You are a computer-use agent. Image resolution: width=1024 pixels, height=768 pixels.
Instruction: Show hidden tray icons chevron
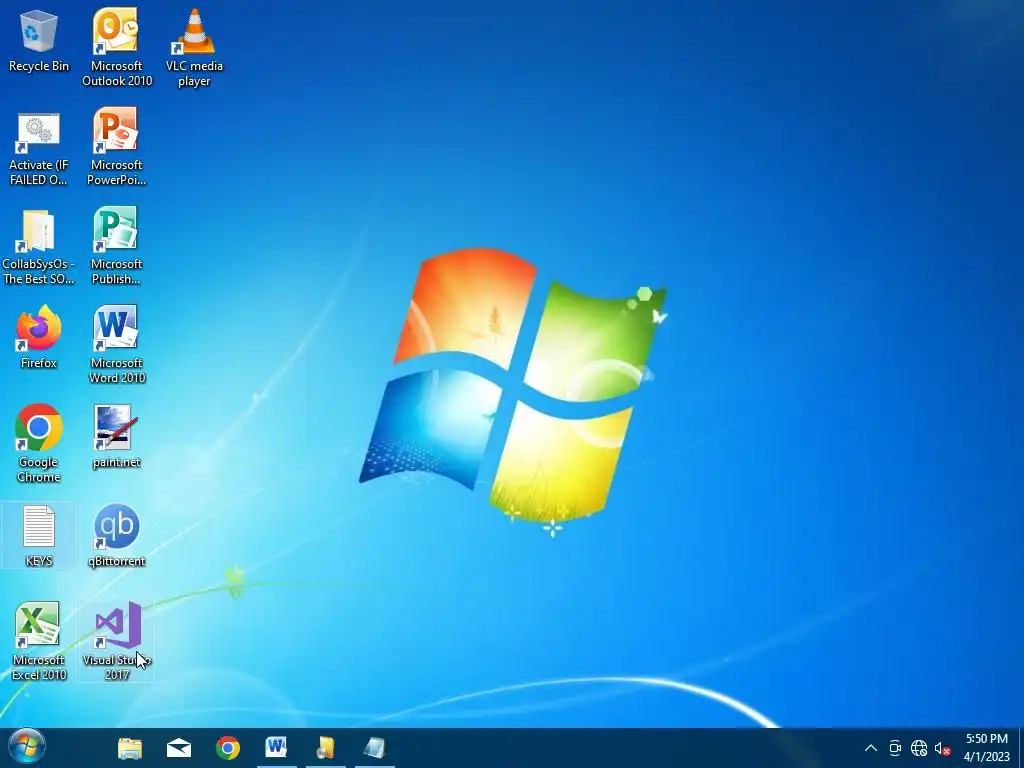click(x=871, y=748)
